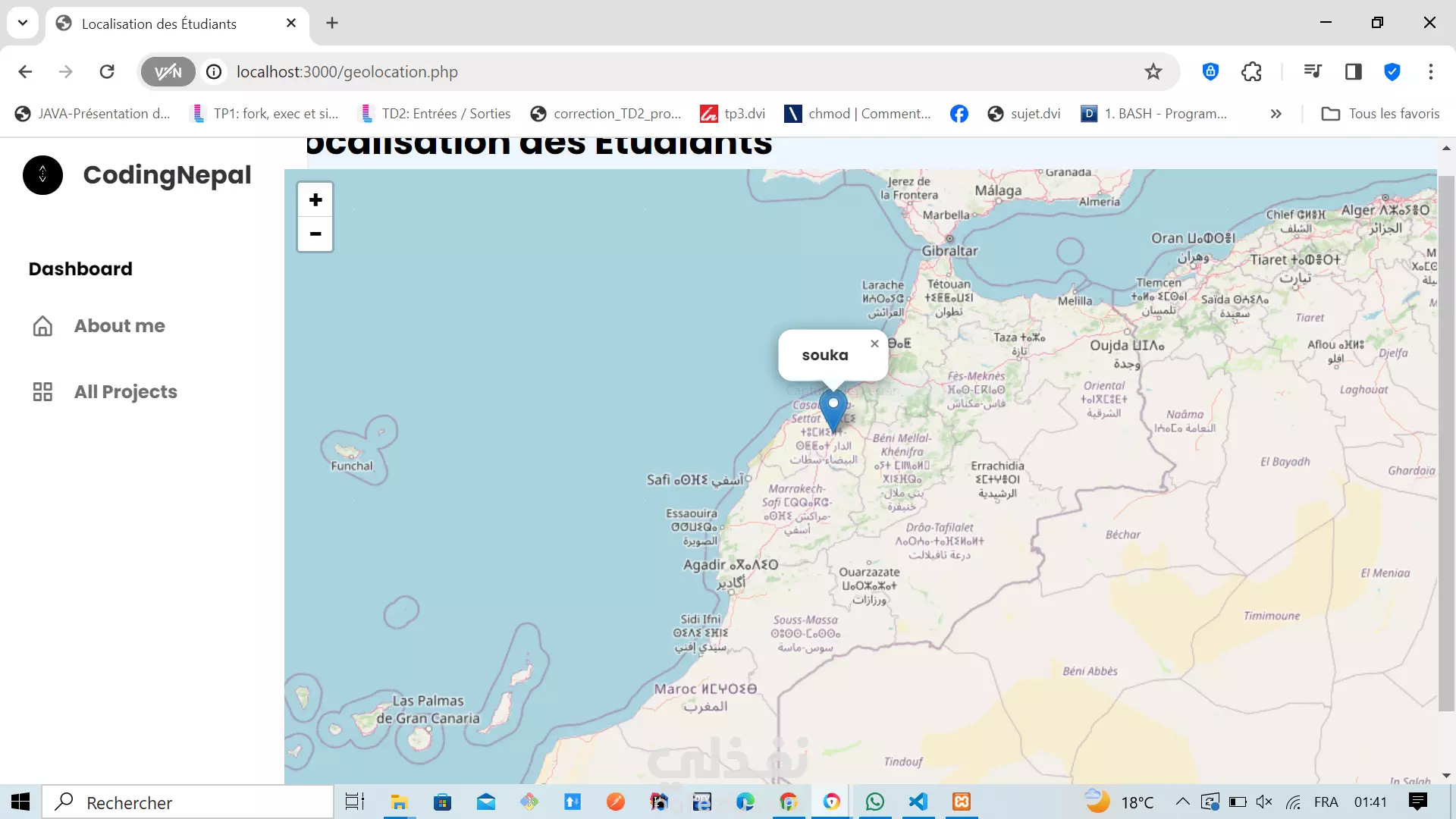The width and height of the screenshot is (1456, 819).
Task: Open 1. BASH - Program bookmark
Action: point(1154,114)
